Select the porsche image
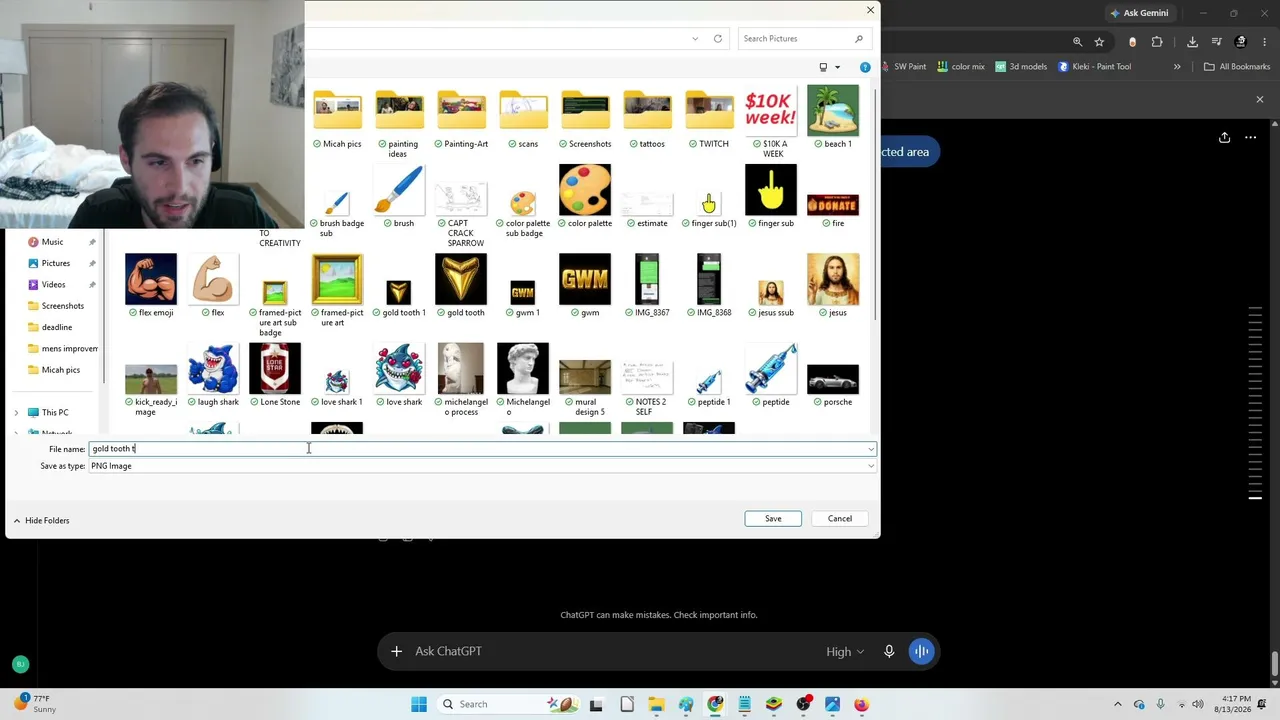 click(x=833, y=380)
